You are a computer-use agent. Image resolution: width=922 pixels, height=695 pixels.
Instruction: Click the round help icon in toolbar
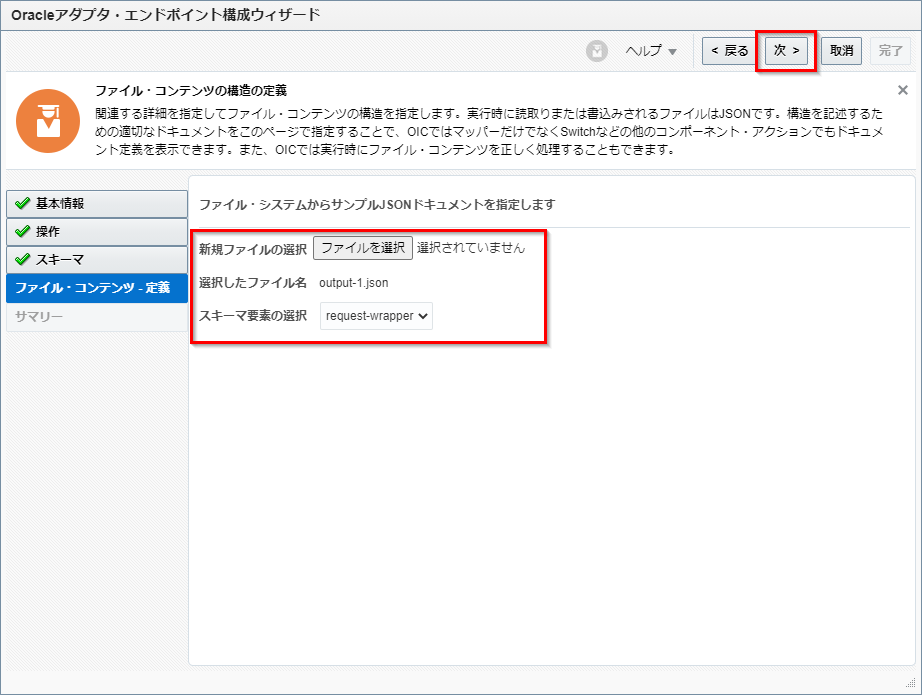pos(597,51)
